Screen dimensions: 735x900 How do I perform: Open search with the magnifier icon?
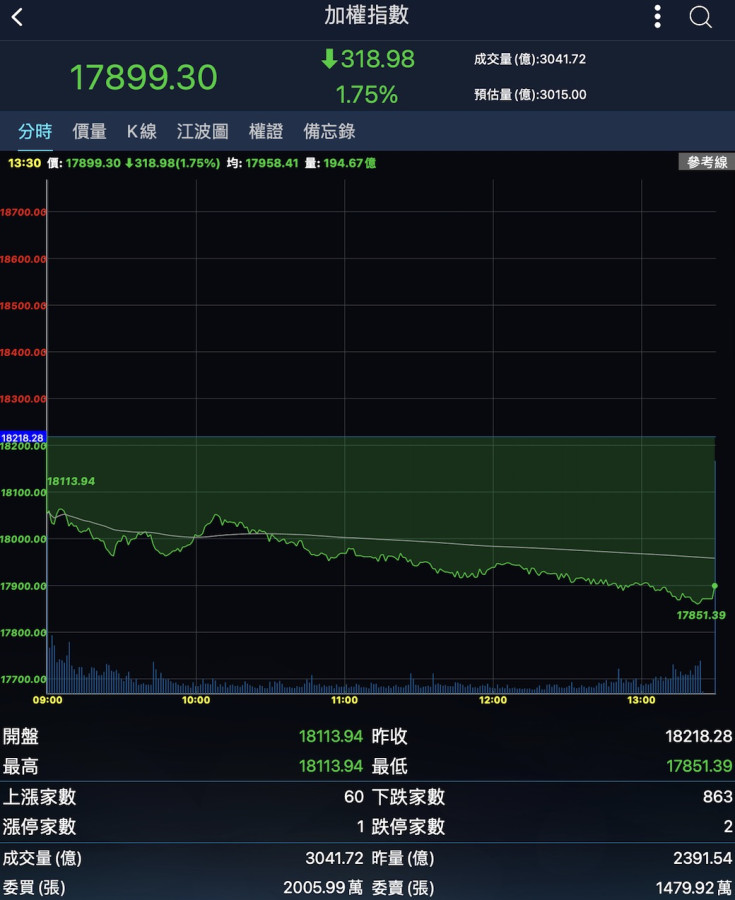(700, 17)
